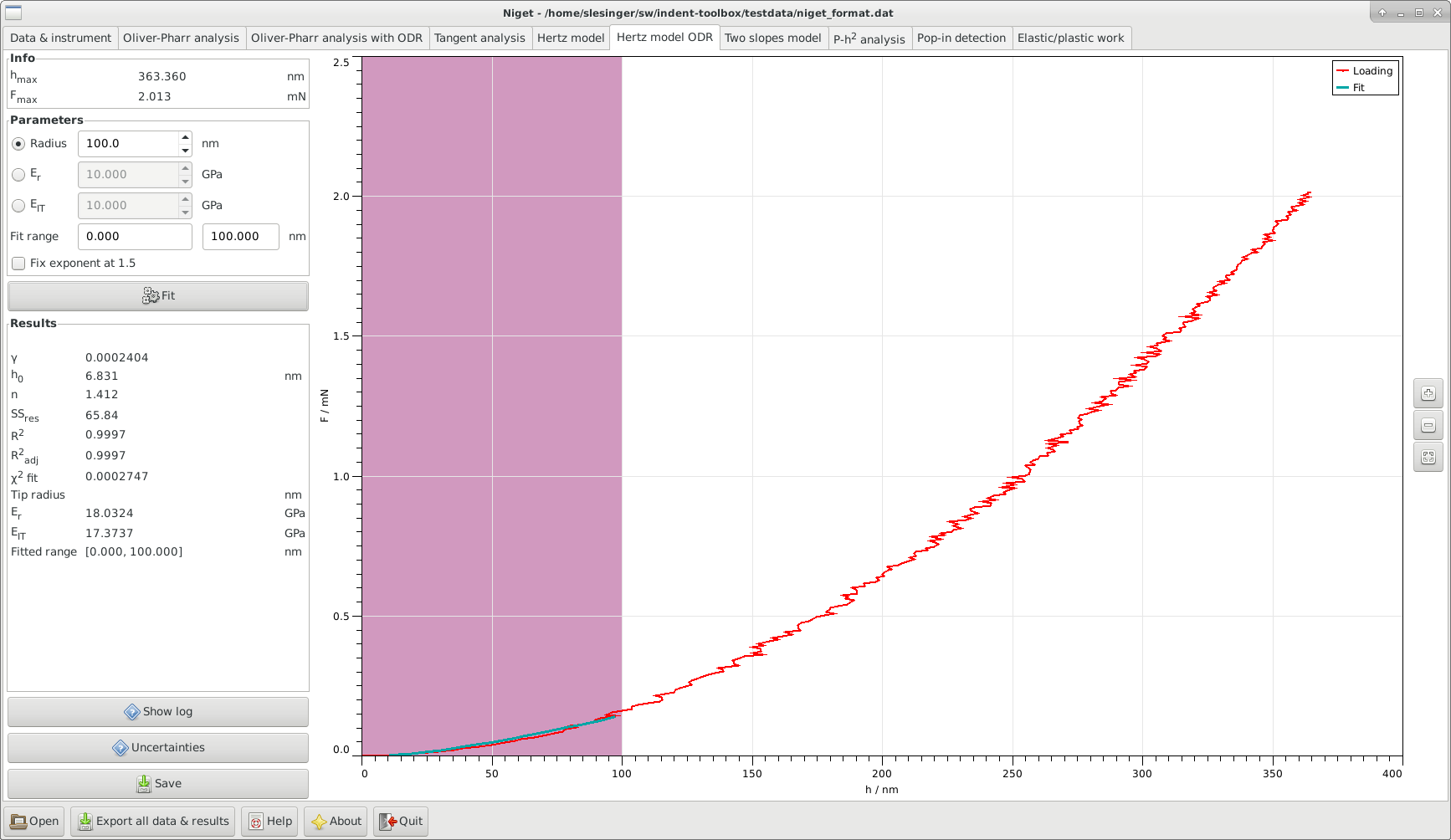Click the Fit range upper limit field

[241, 237]
